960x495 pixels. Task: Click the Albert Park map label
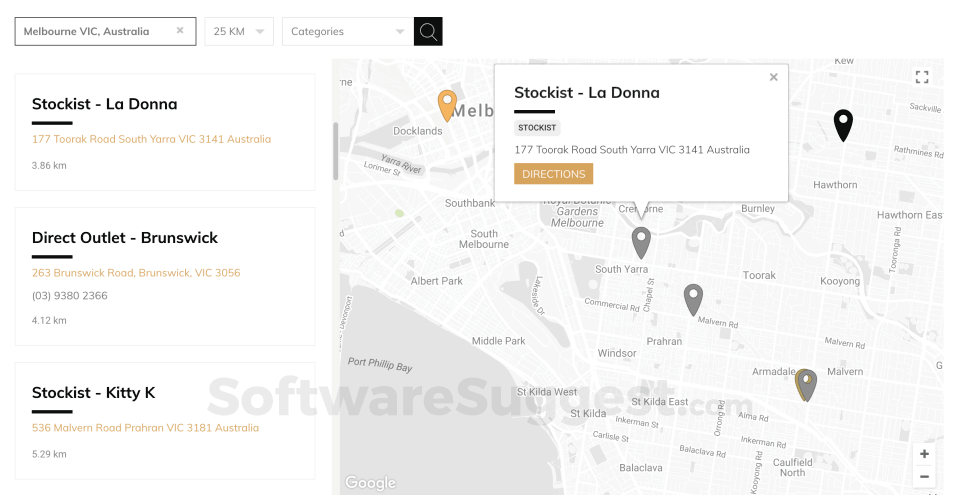(x=437, y=281)
